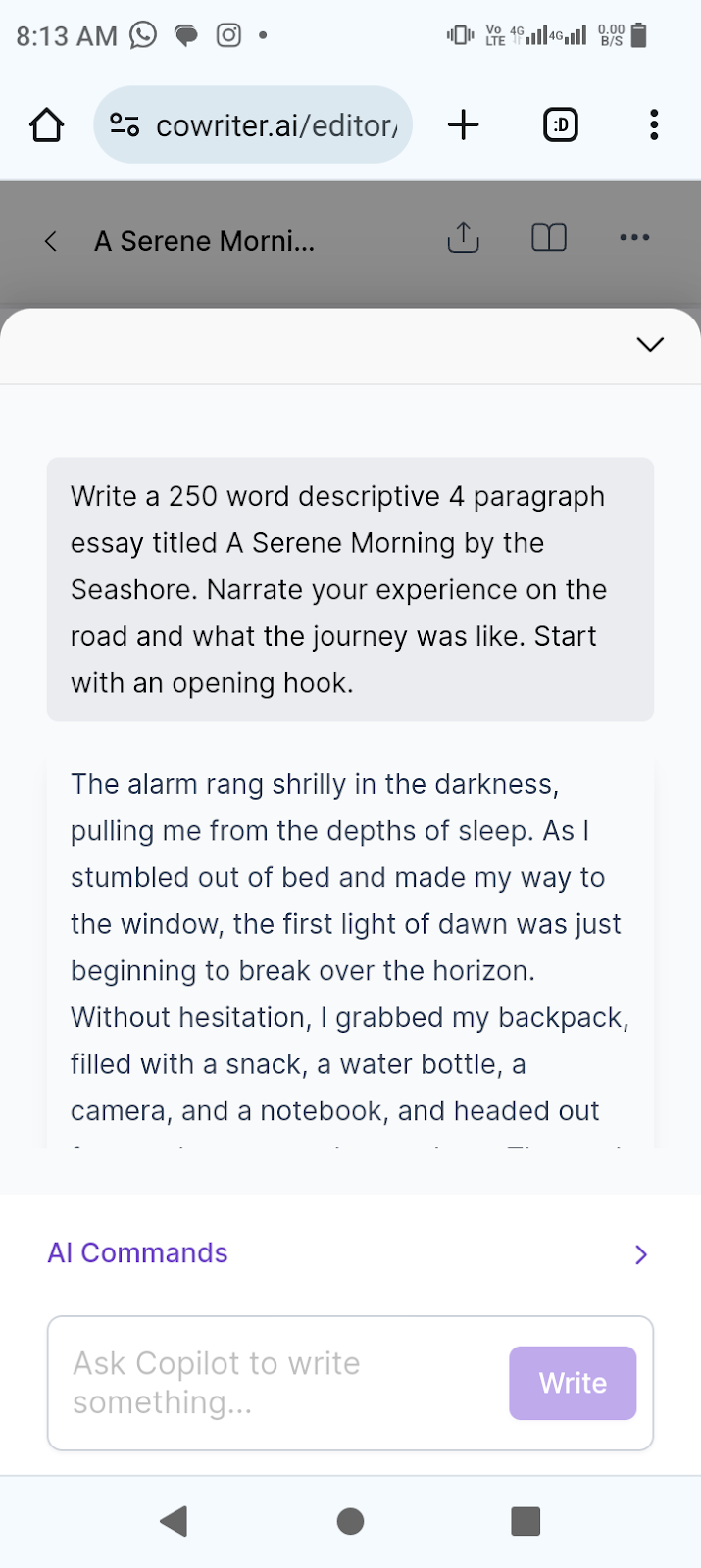Collapse the Copilot panel with chevron down
The width and height of the screenshot is (701, 1568).
650,344
